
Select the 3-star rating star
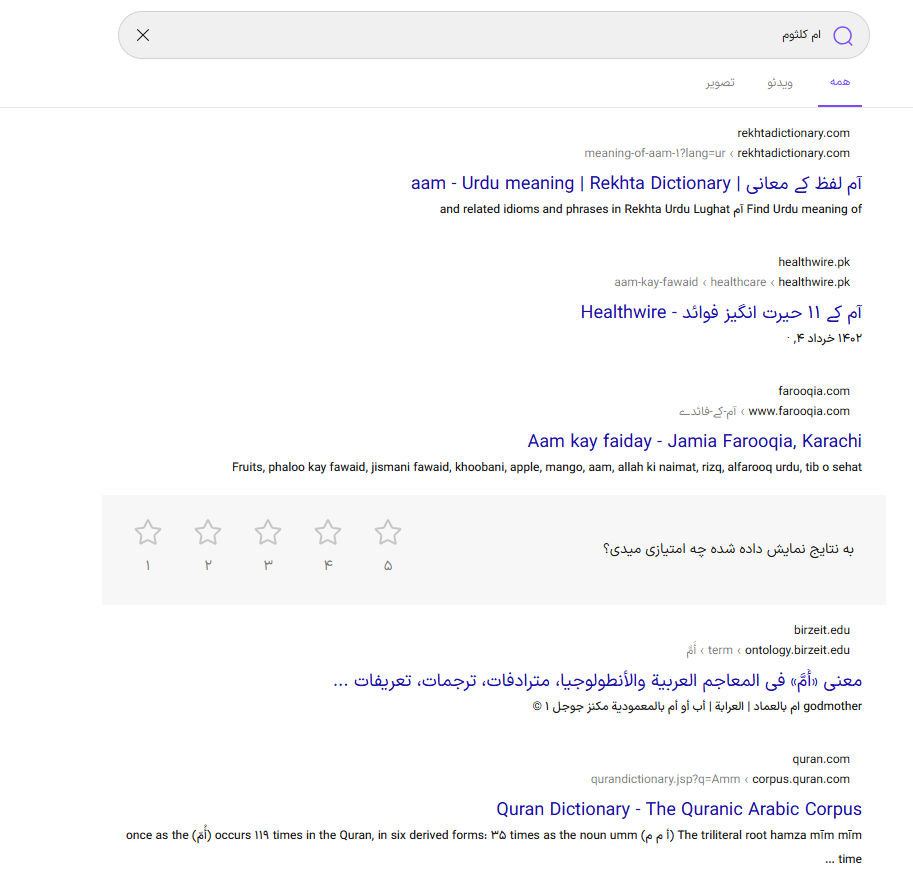[267, 532]
